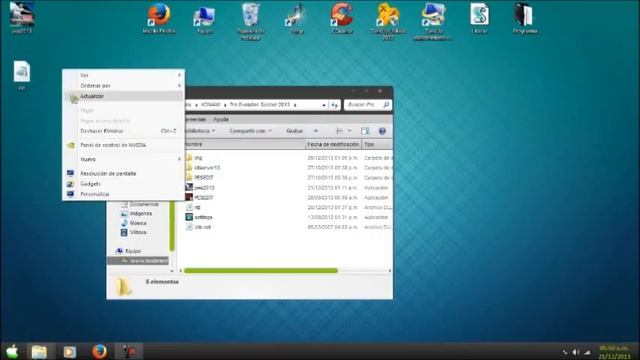Expand the Ordenar por submenu
640x360 pixels.
pos(123,86)
